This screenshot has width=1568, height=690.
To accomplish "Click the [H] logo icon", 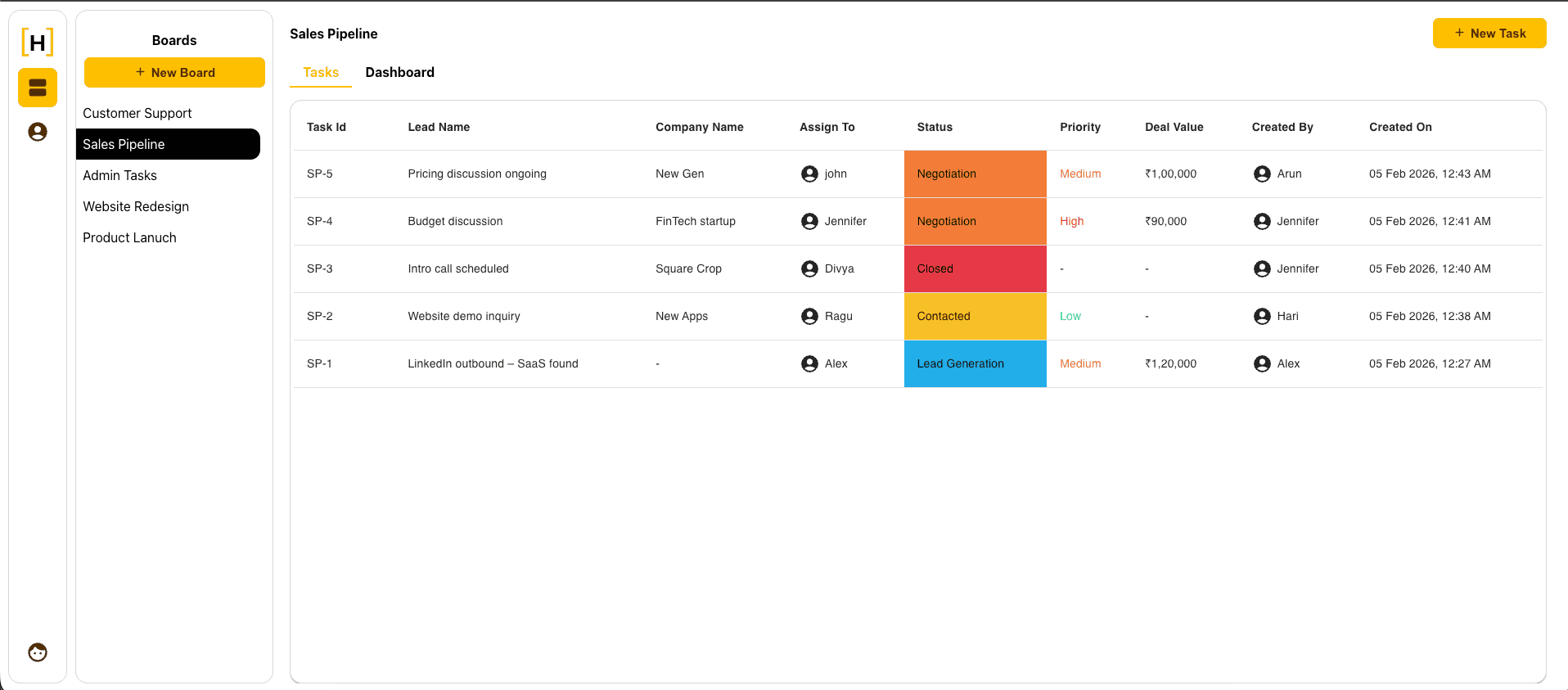I will [x=37, y=43].
